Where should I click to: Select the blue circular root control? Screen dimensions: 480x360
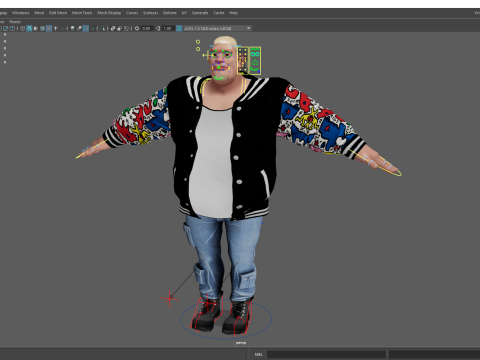226,319
